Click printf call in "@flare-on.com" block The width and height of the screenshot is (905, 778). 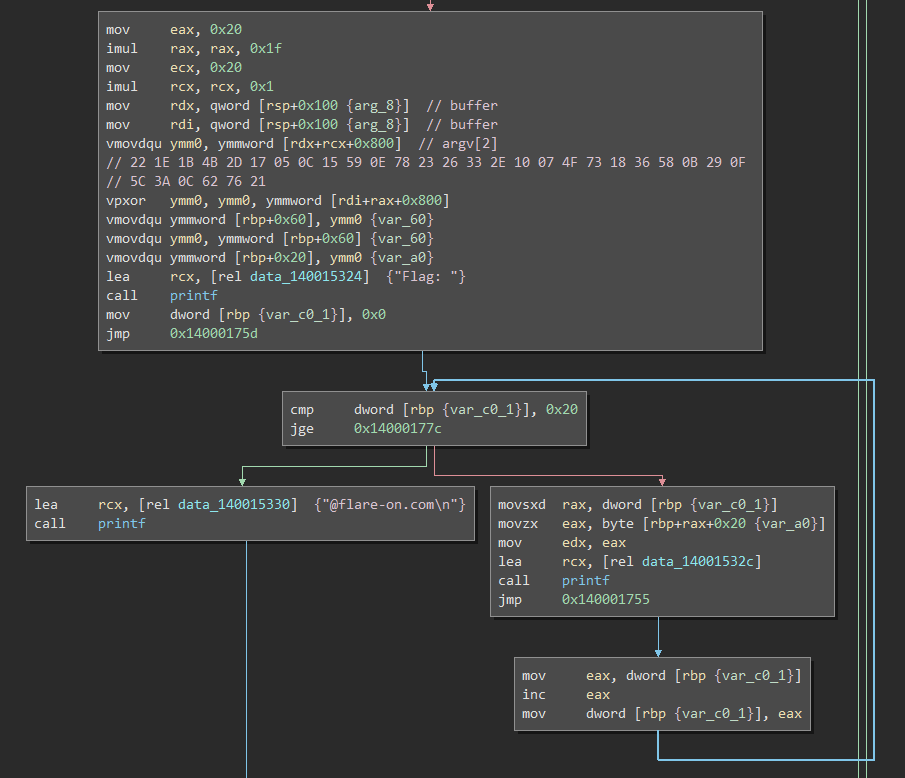121,523
